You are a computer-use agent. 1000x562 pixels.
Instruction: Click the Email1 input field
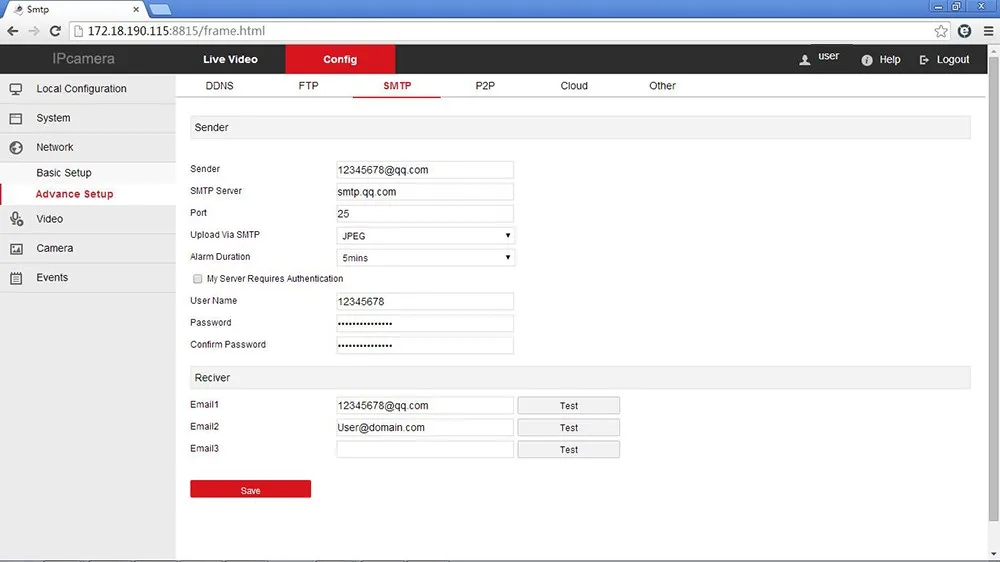coord(425,406)
